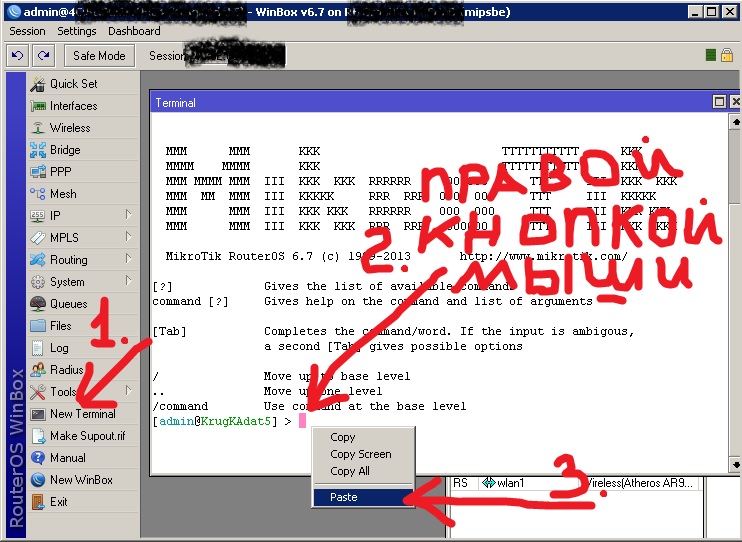Open the Dashboard menu
Viewport: 742px width, 542px height.
(134, 31)
